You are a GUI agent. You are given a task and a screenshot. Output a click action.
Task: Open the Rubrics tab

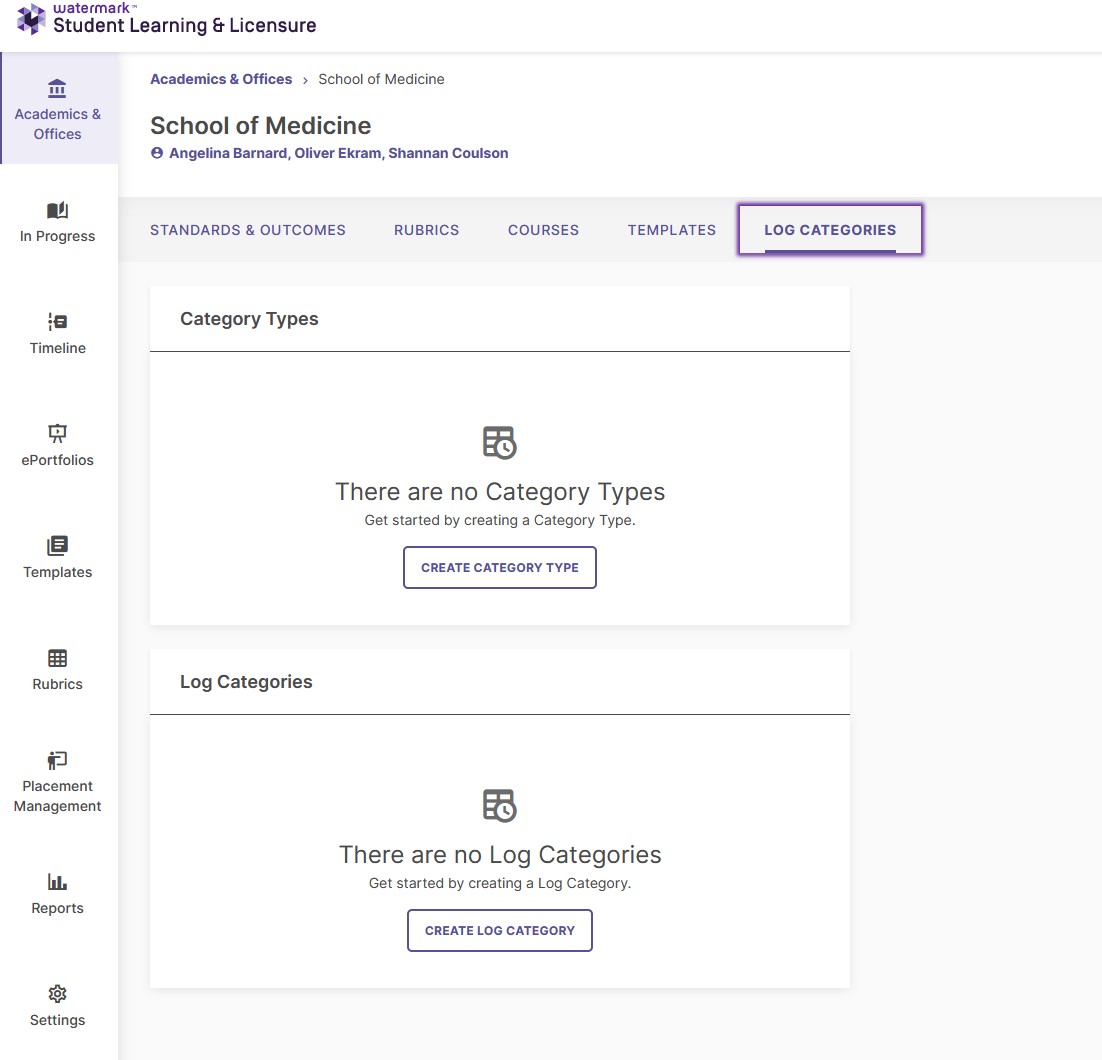[x=427, y=230]
